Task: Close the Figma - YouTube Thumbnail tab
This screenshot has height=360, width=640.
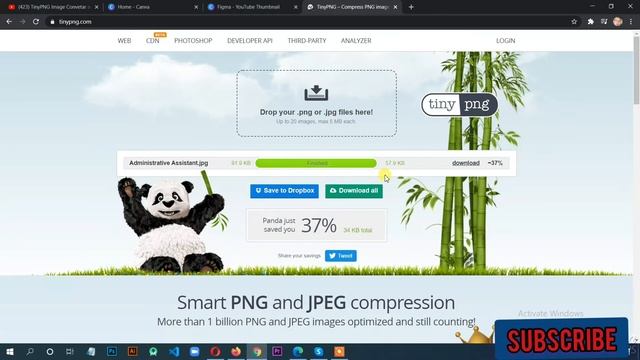Action: [x=296, y=7]
